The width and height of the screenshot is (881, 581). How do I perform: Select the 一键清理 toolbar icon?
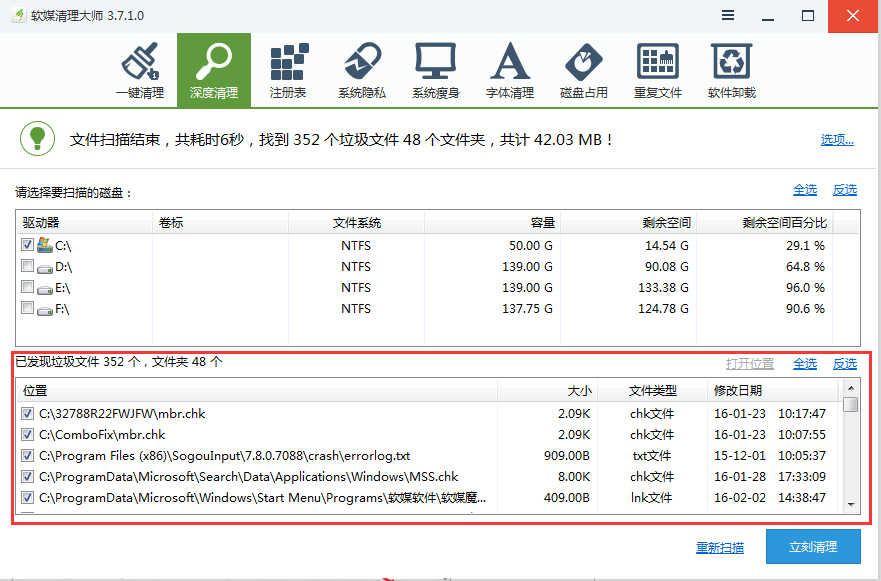pyautogui.click(x=141, y=68)
